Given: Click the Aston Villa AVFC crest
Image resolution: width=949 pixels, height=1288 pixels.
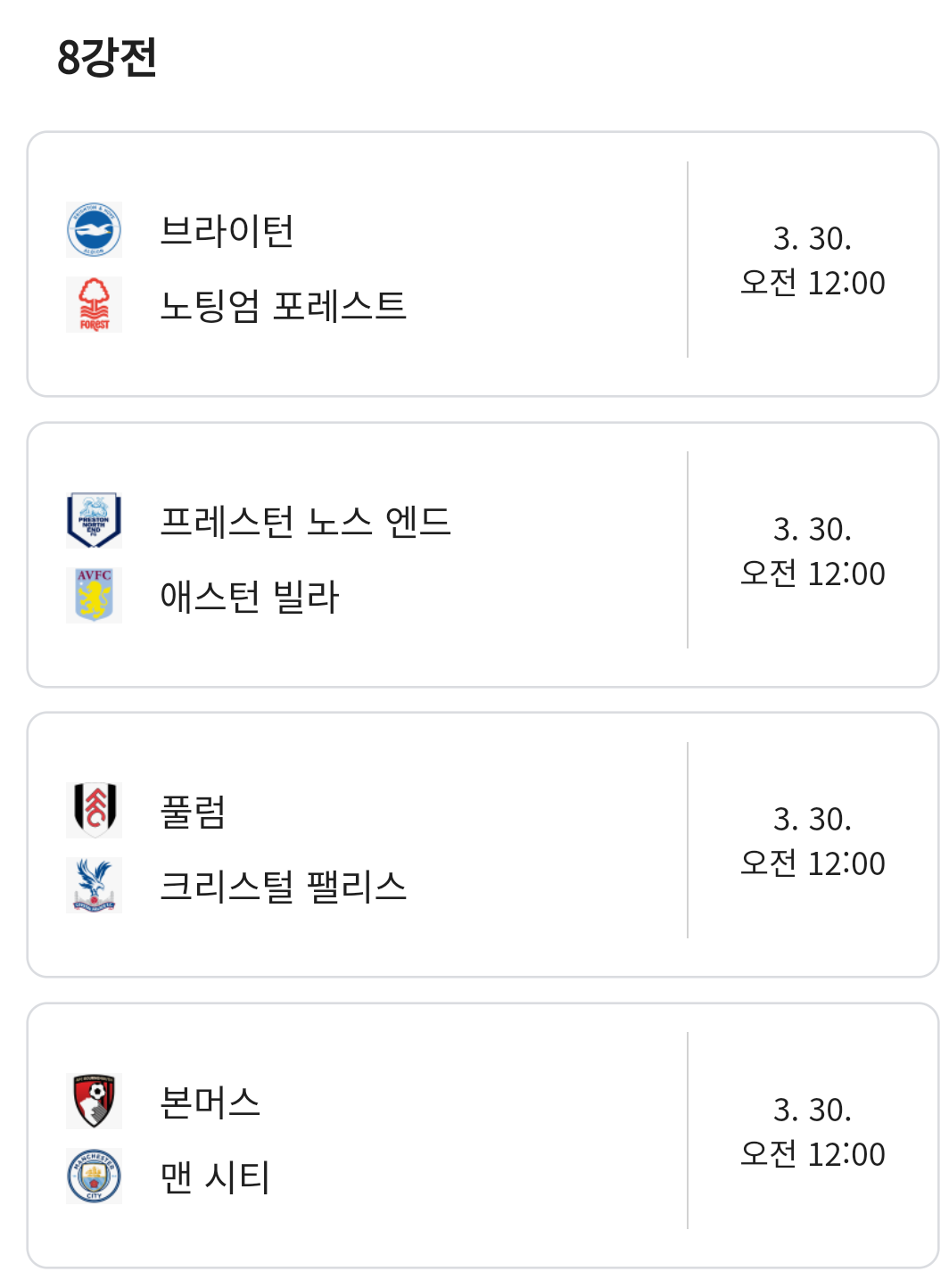Looking at the screenshot, I should tap(94, 595).
